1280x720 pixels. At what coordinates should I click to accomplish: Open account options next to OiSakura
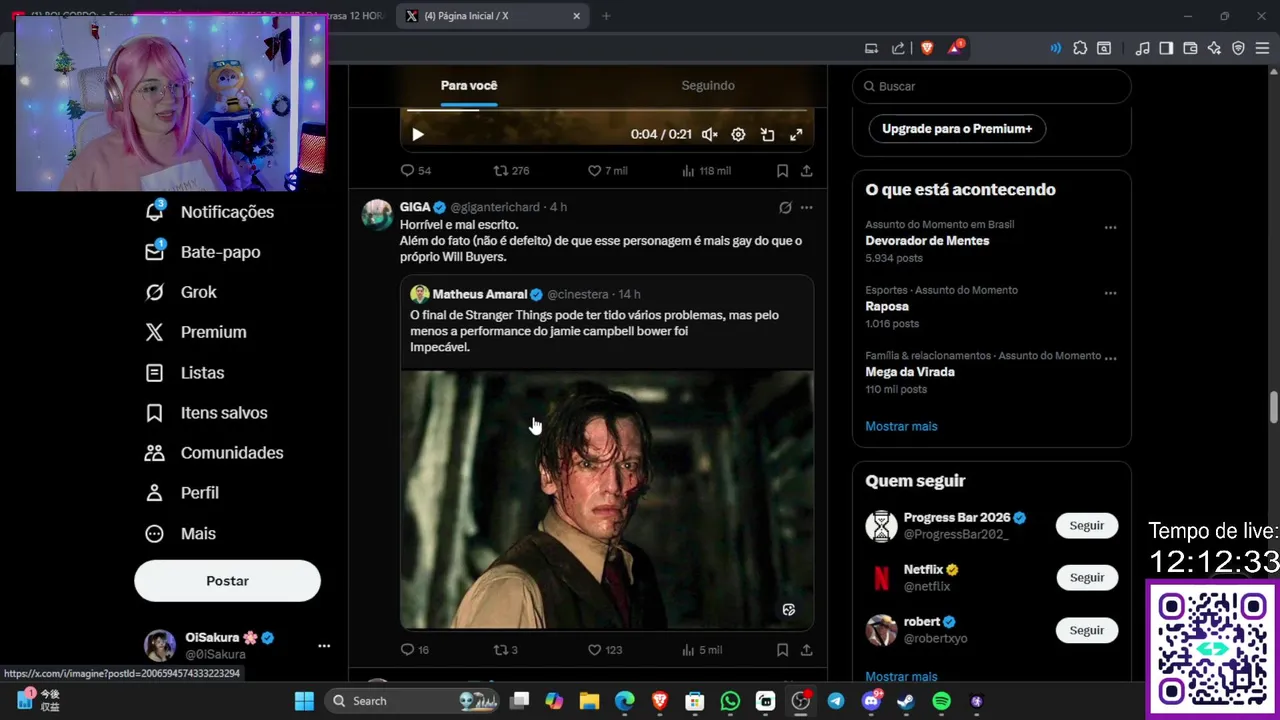324,646
